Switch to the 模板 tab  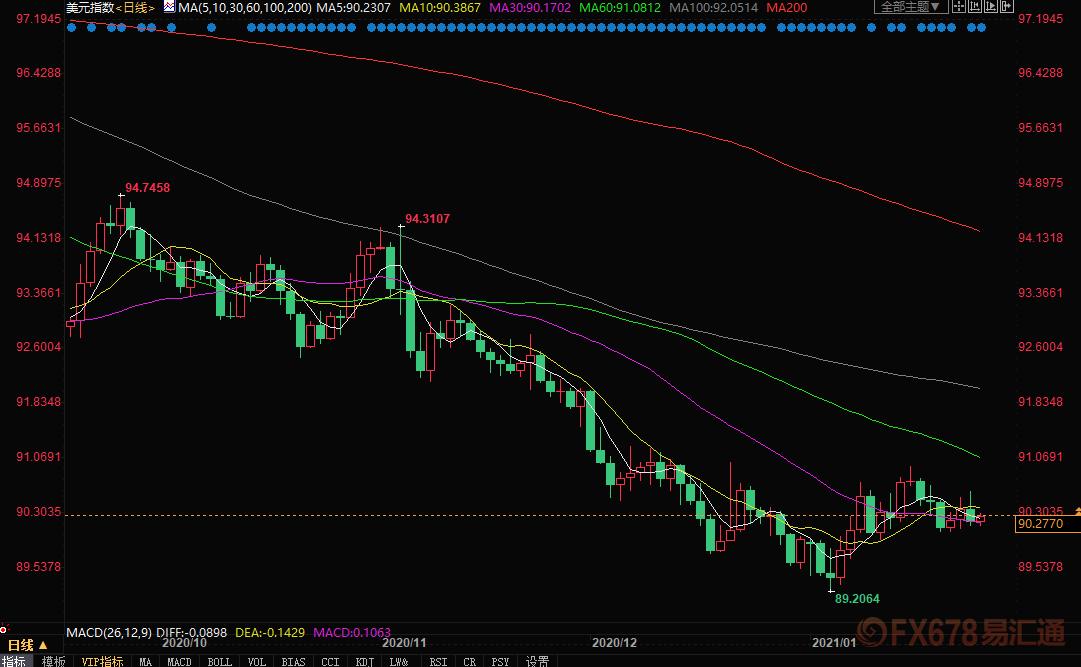pyautogui.click(x=53, y=661)
